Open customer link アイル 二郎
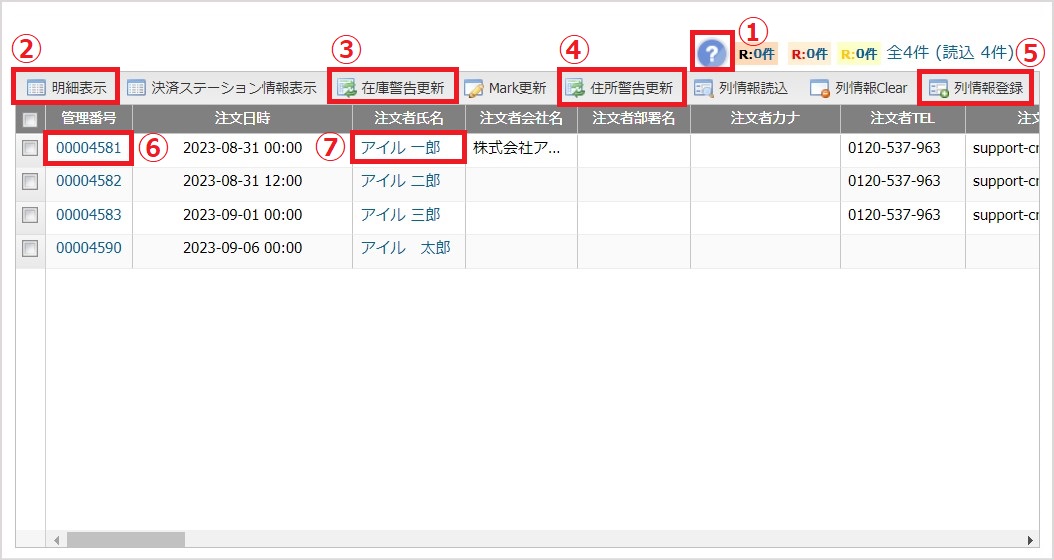The height and width of the screenshot is (560, 1054). (401, 181)
